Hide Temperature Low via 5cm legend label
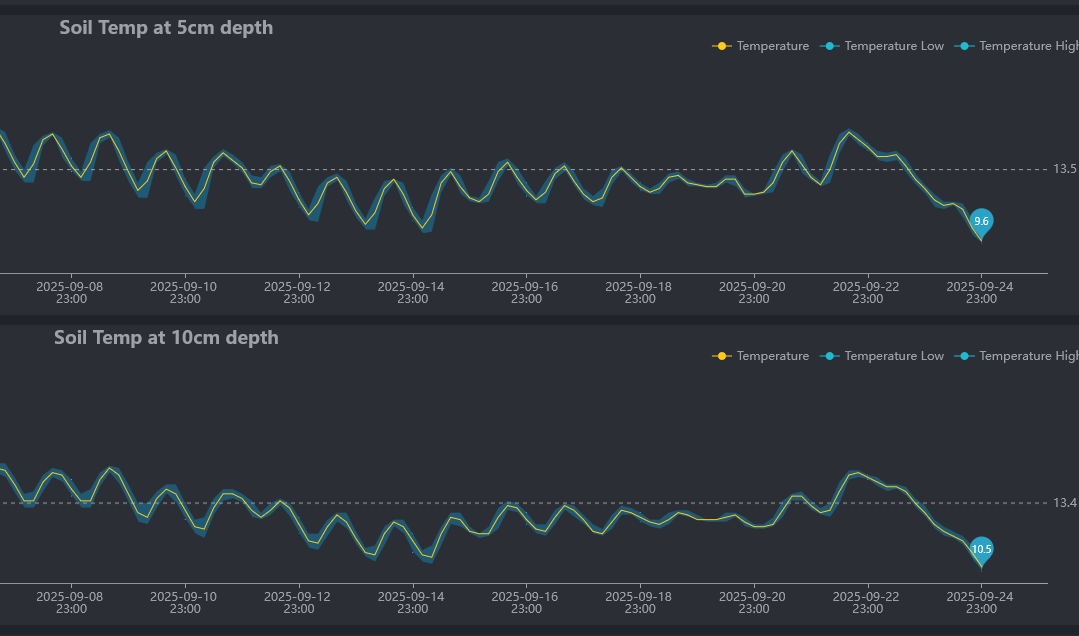The width and height of the screenshot is (1079, 636). 894,46
